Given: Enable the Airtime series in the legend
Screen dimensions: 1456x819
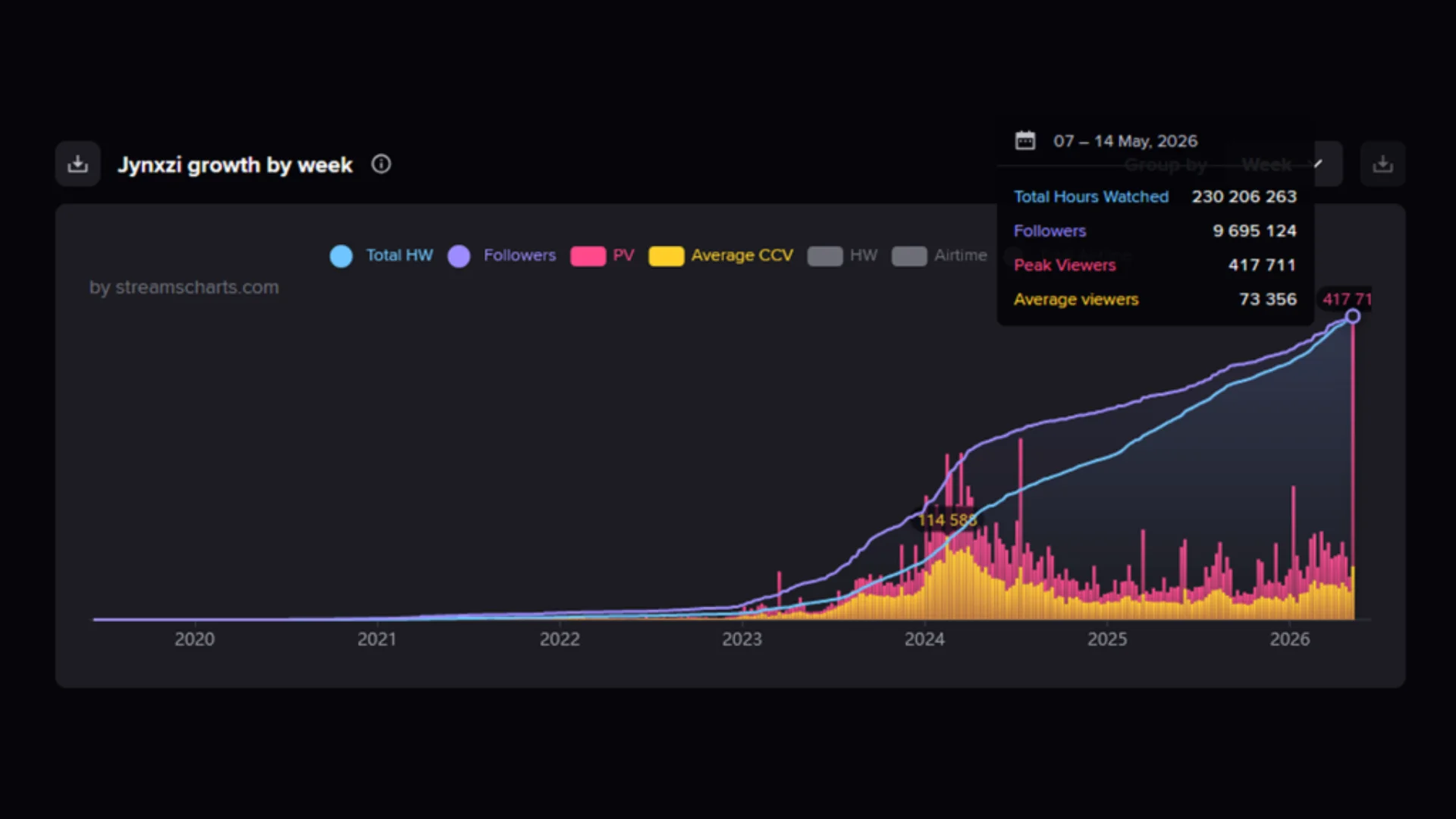Looking at the screenshot, I should (x=940, y=256).
